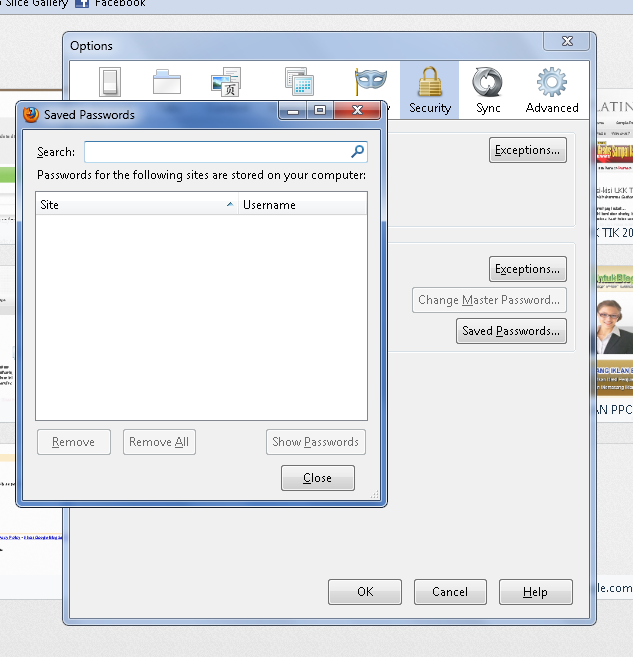
Task: Sort passwords by the Site column header
Action: click(x=137, y=204)
